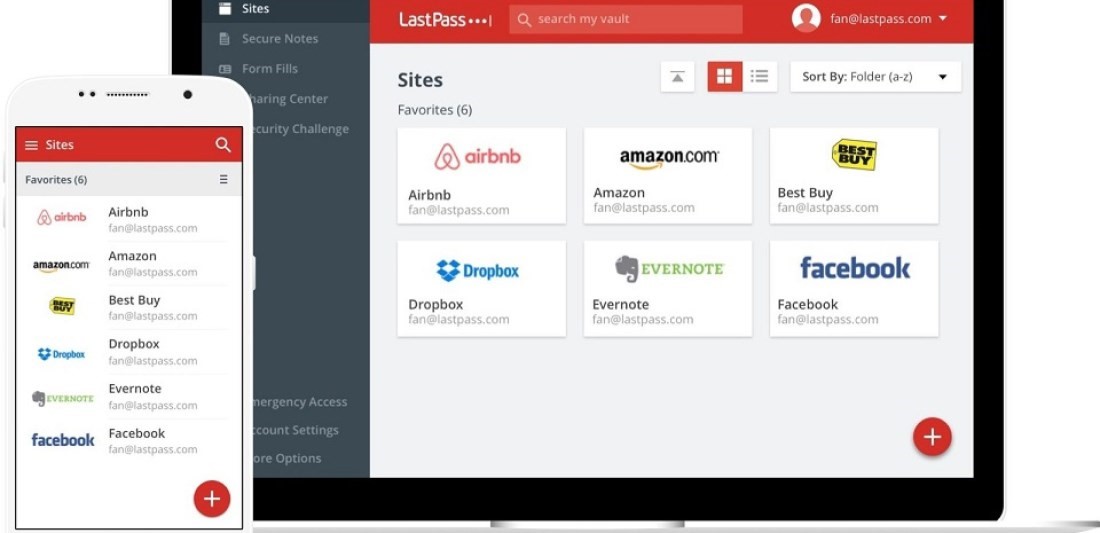Click the LastPass logo in the header

coord(445,20)
